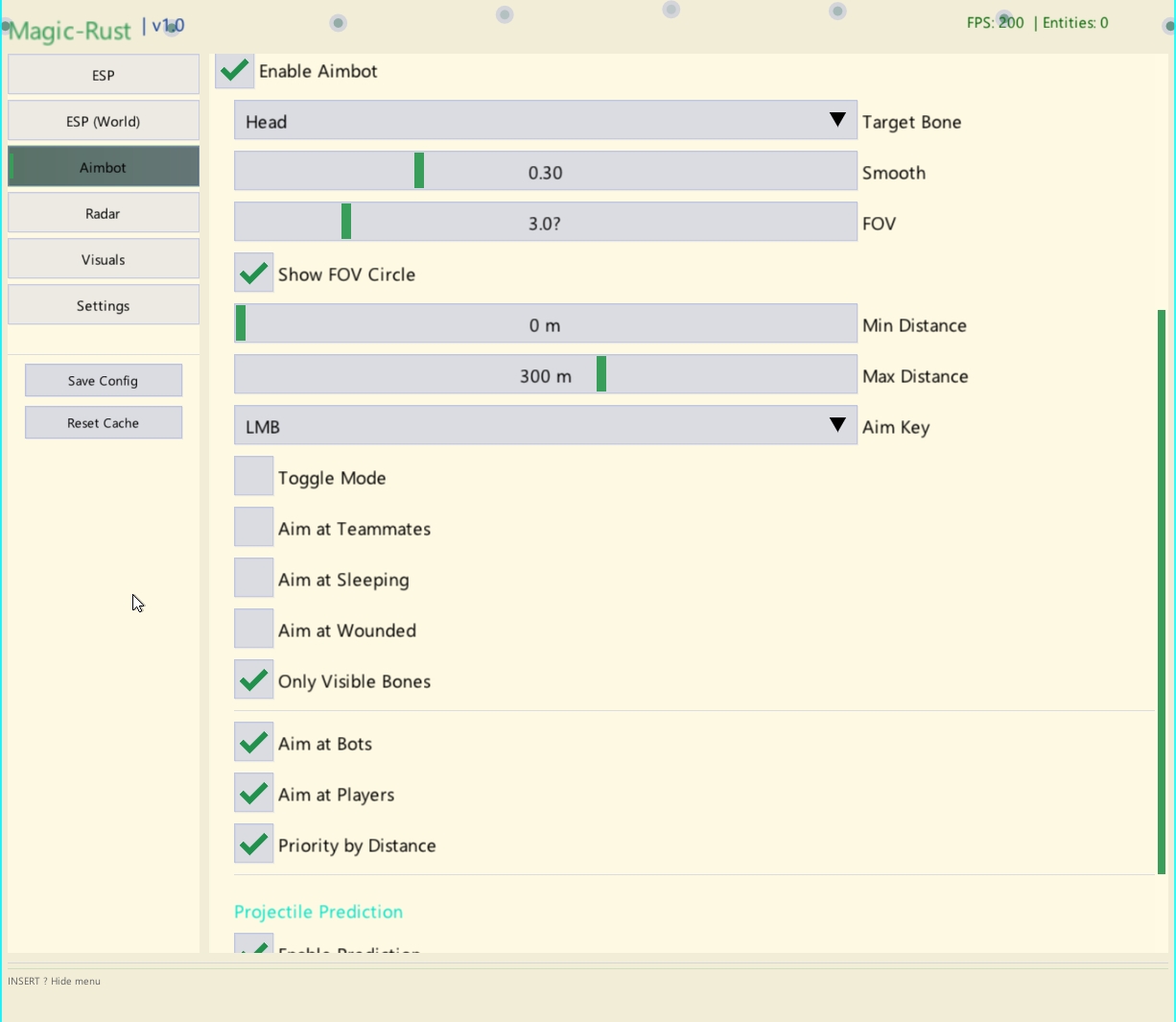The width and height of the screenshot is (1176, 1022).
Task: Click the Smooth slider handle
Action: [419, 172]
